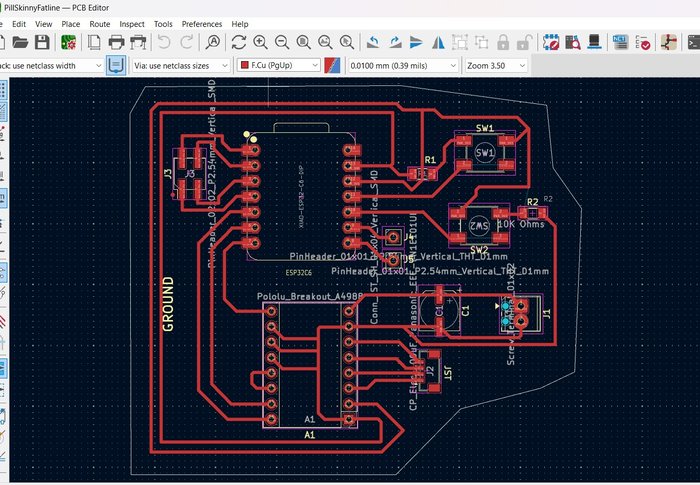
Task: Activate the zoom to selection tool
Action: (347, 42)
